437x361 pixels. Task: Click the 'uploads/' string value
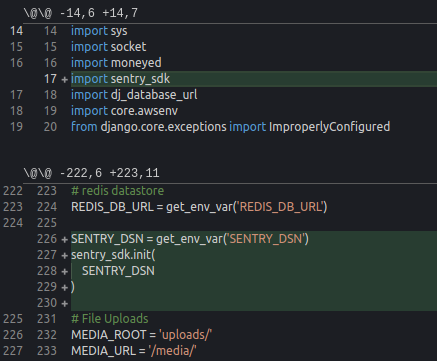click(x=186, y=334)
